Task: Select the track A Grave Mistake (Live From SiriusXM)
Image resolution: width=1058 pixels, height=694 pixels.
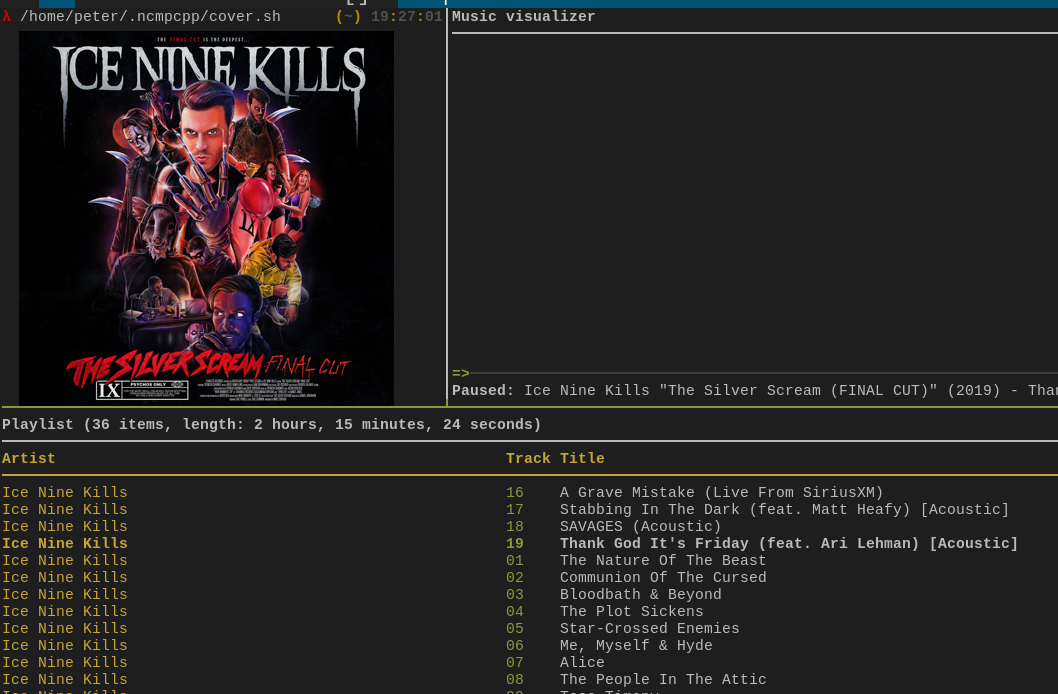Action: pyautogui.click(x=720, y=493)
